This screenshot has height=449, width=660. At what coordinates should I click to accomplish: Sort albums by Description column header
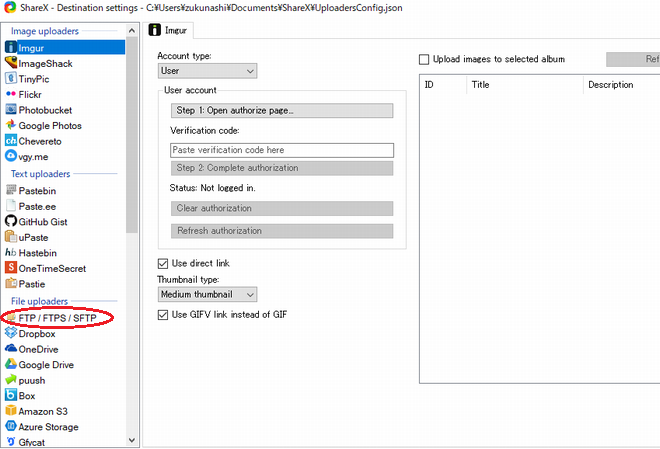(622, 85)
